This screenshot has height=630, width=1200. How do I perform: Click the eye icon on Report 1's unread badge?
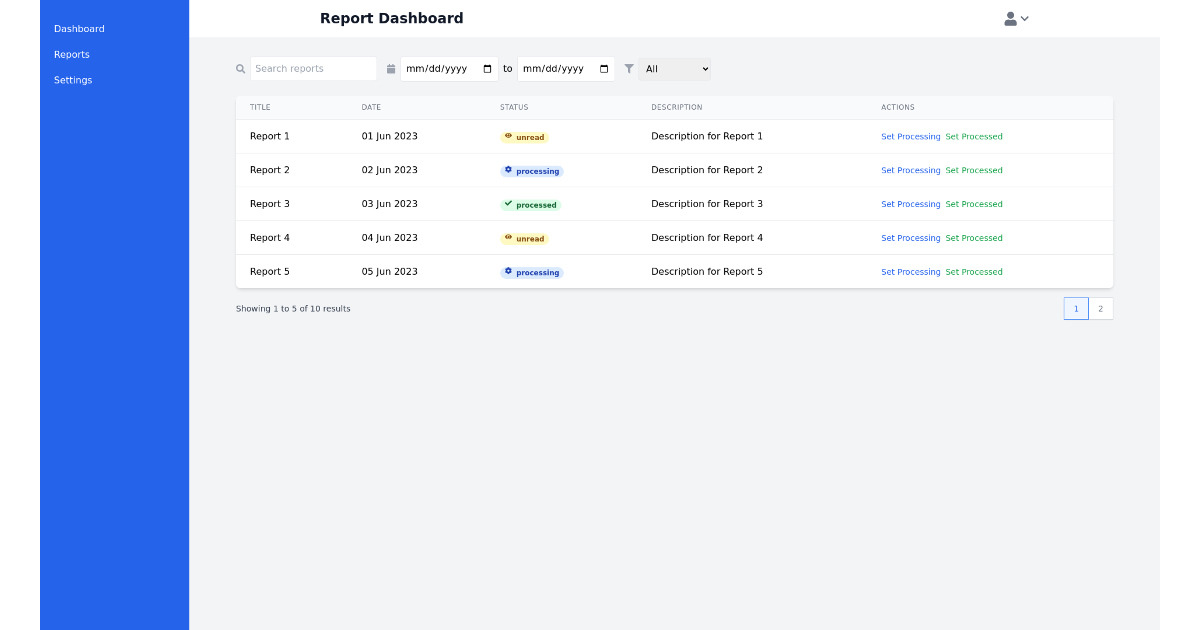510,136
